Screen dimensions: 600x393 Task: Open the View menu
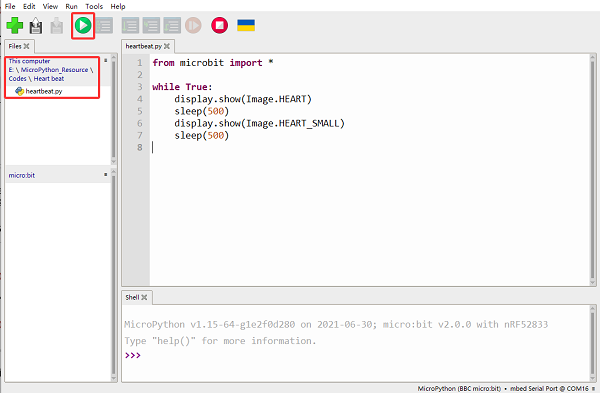click(x=50, y=6)
